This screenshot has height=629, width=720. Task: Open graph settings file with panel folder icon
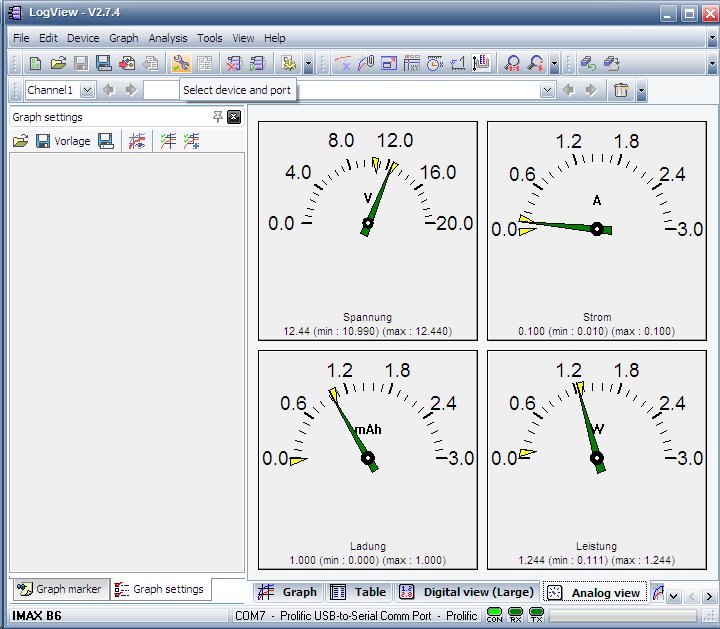(x=20, y=141)
